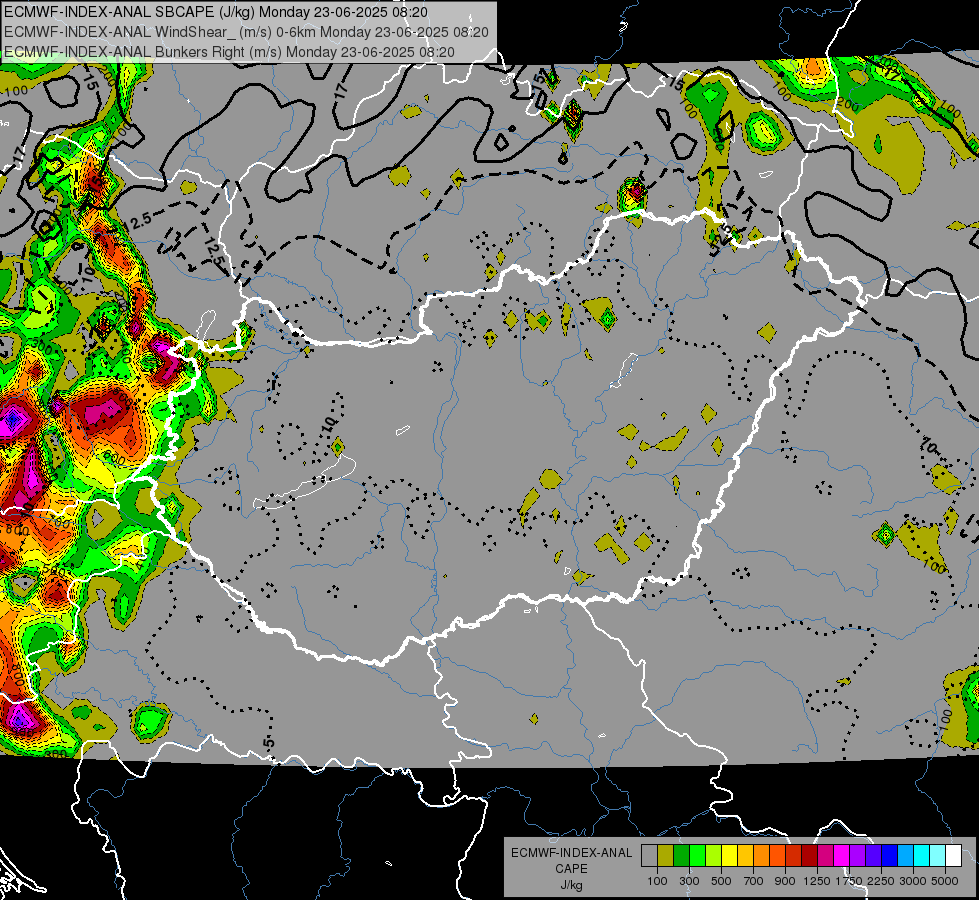Click the Bunkers Right title line
This screenshot has width=979, height=900.
tap(229, 52)
